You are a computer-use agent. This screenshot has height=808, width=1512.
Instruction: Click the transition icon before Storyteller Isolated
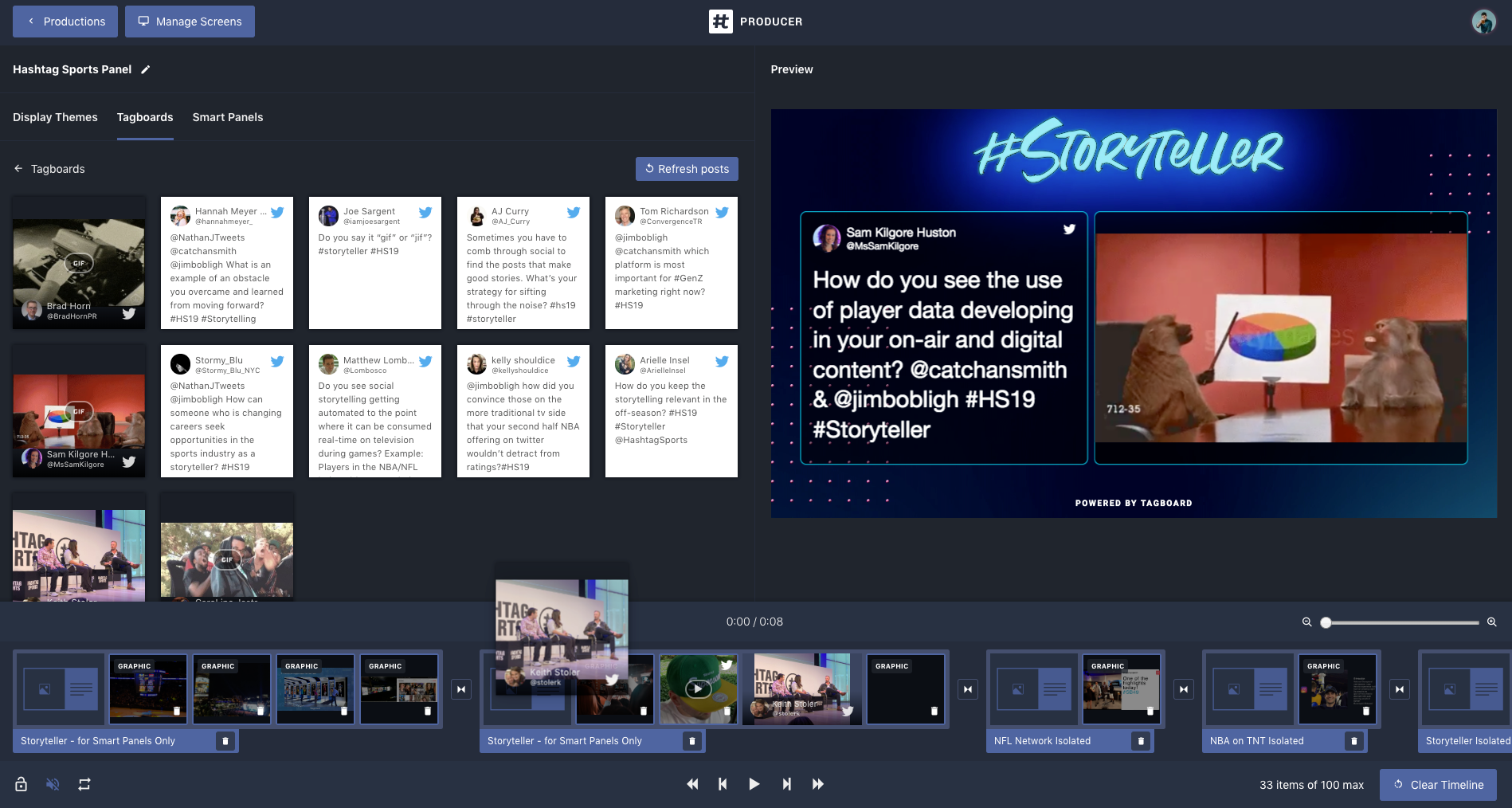click(x=1400, y=689)
